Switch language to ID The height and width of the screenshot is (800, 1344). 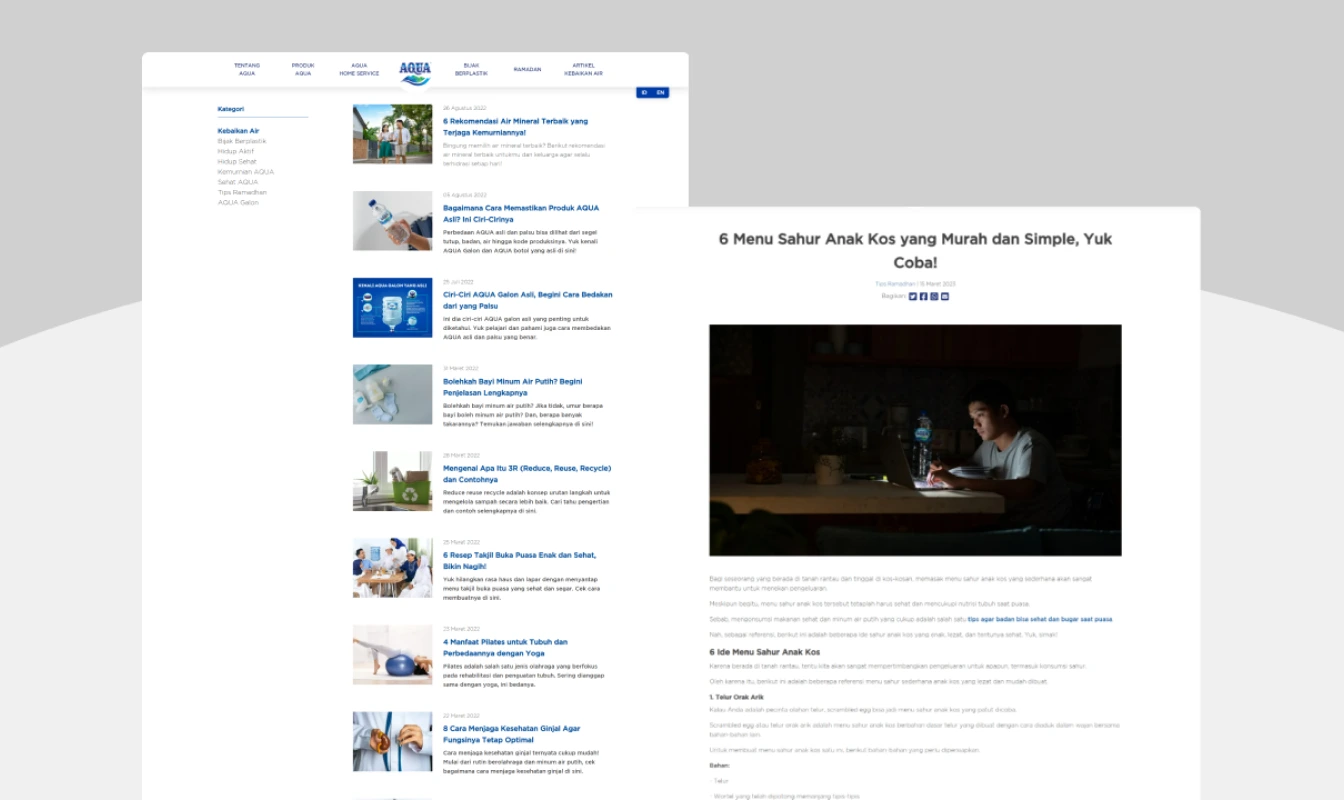pyautogui.click(x=644, y=92)
